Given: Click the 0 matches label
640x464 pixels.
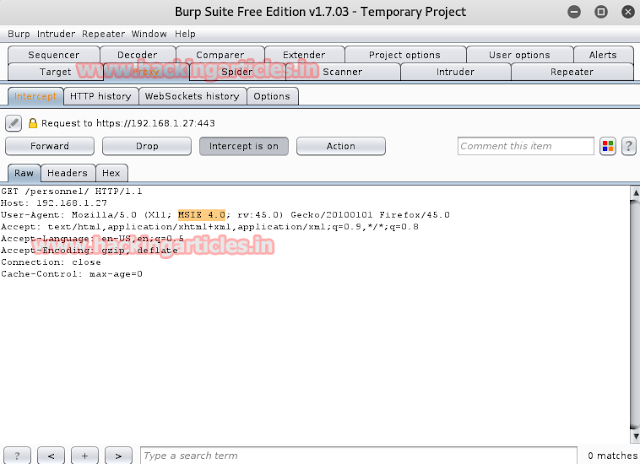Looking at the screenshot, I should [x=612, y=455].
